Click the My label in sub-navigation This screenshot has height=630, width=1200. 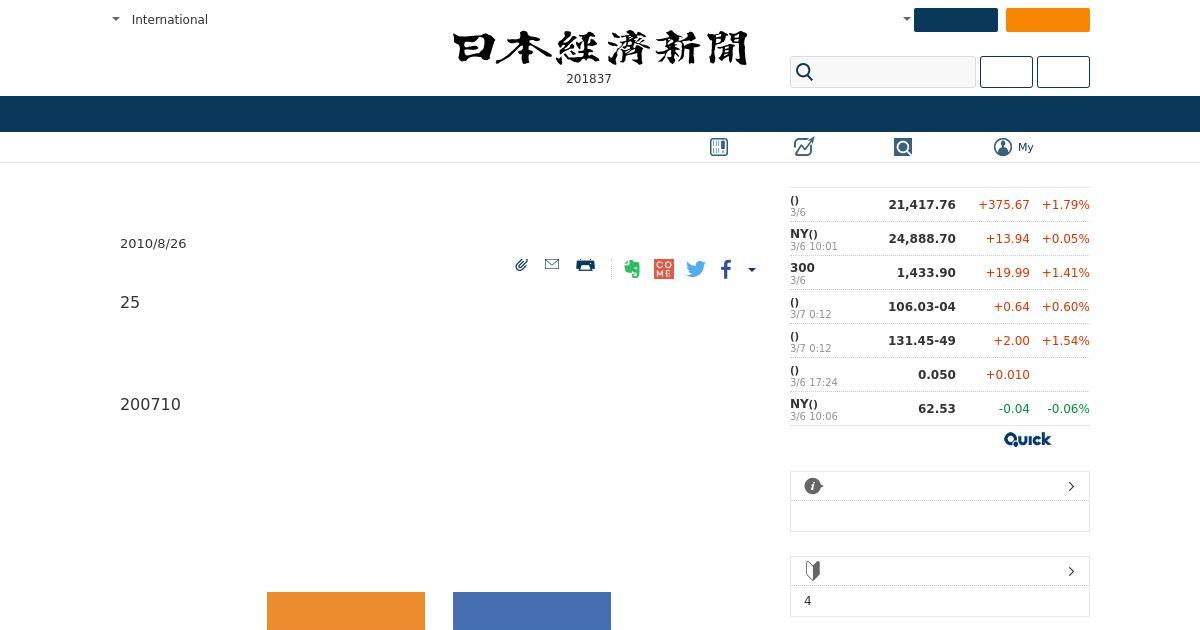[1026, 147]
